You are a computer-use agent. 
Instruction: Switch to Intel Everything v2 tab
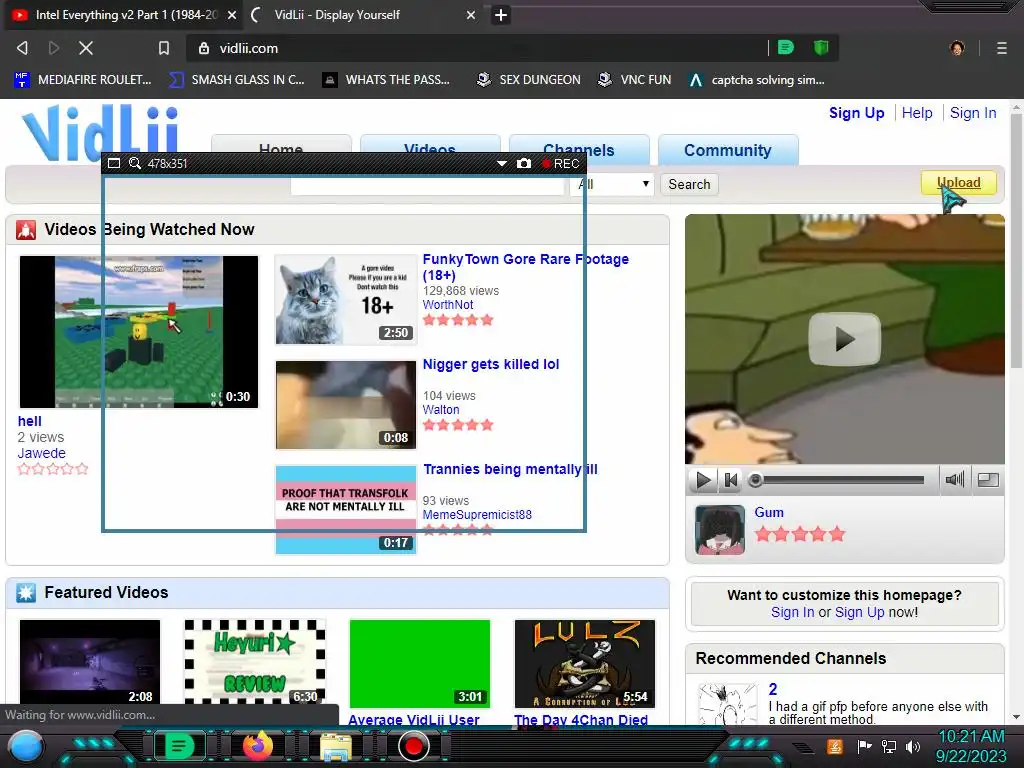[x=124, y=14]
